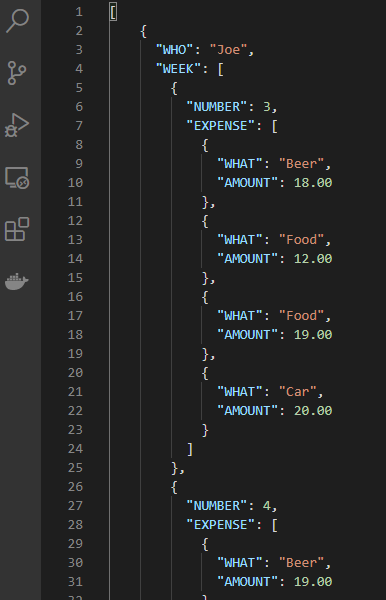Image resolution: width=386 pixels, height=600 pixels.
Task: Open the Run and Debug view
Action: 17,125
